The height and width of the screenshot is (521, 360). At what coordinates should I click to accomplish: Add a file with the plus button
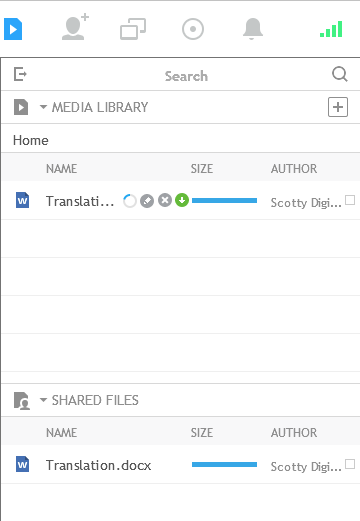[x=338, y=107]
